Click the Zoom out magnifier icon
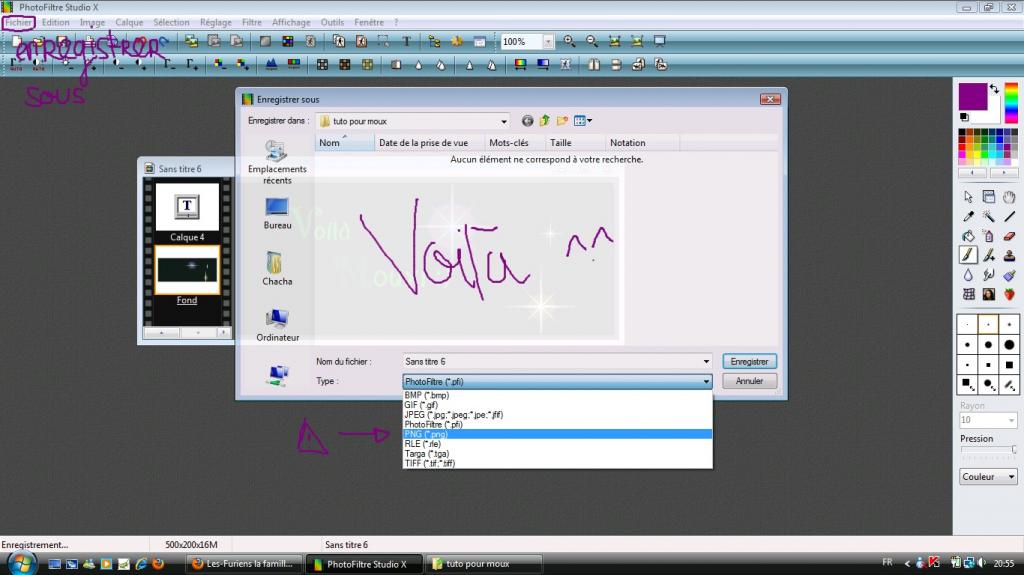Image resolution: width=1024 pixels, height=575 pixels. (592, 41)
